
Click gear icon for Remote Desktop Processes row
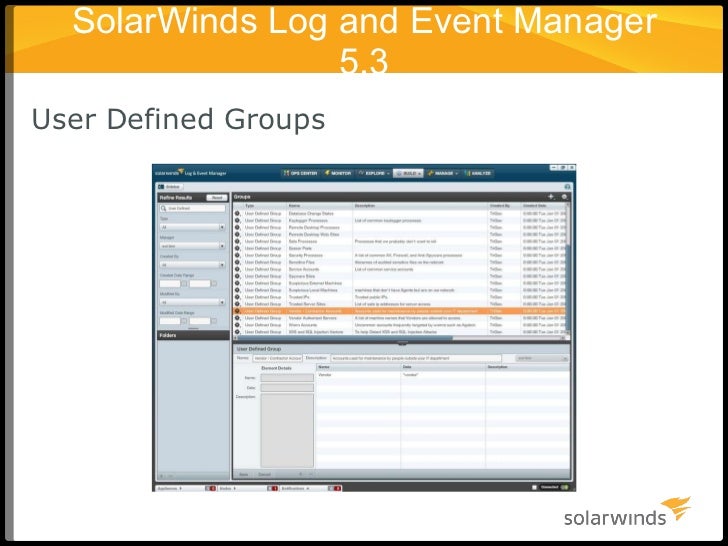(x=237, y=228)
